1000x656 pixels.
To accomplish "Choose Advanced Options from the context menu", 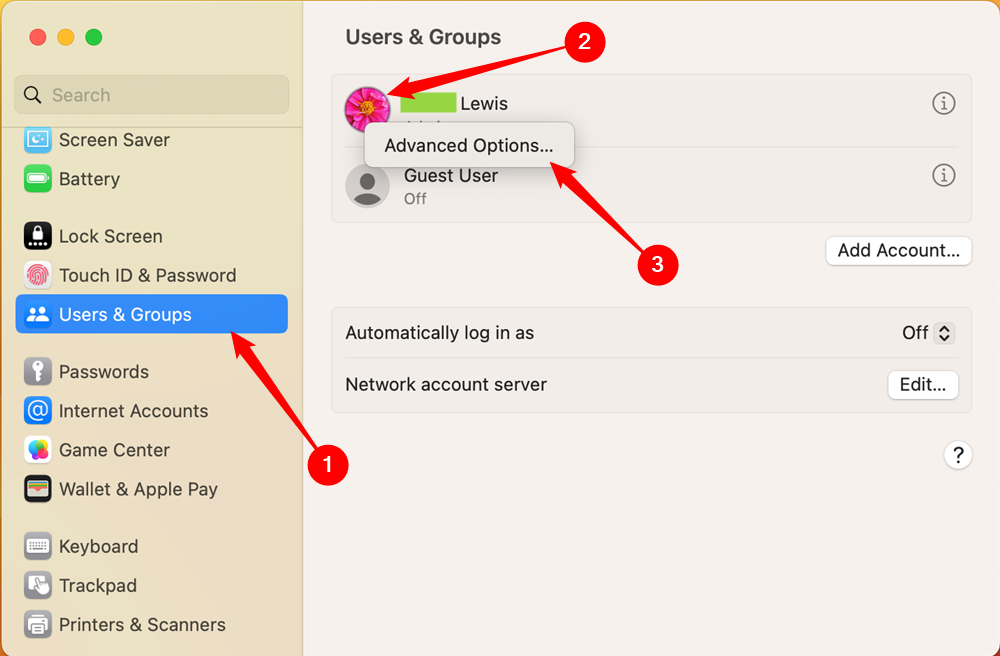I will click(x=469, y=145).
